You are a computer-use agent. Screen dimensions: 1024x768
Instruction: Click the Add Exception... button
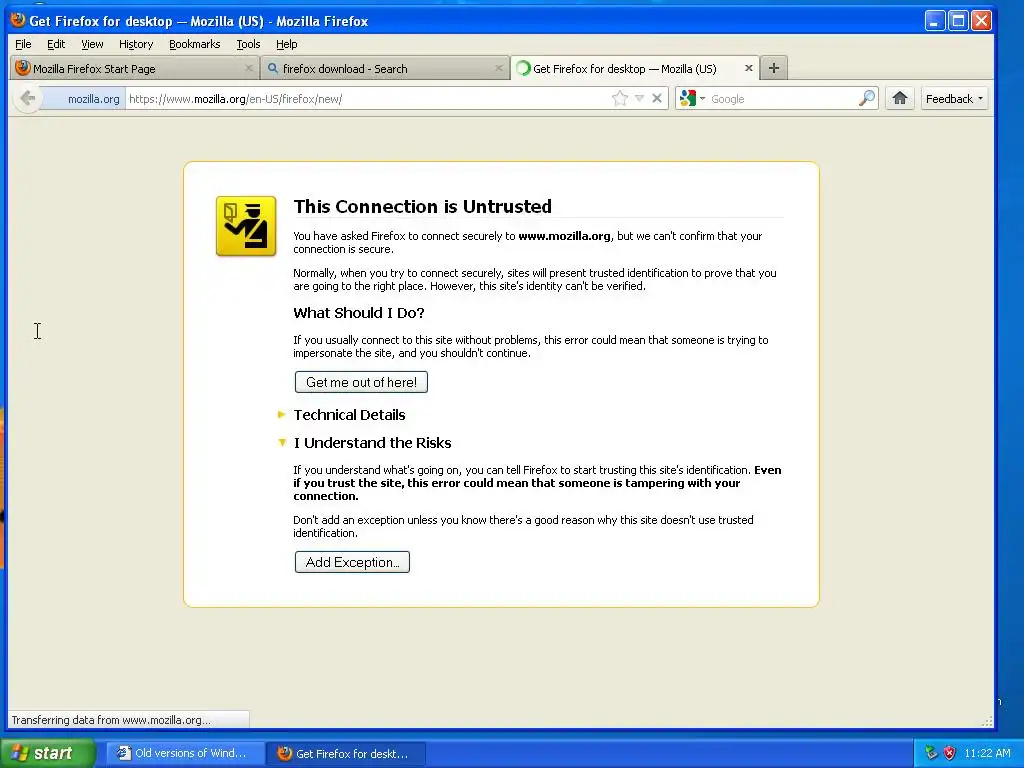tap(352, 562)
